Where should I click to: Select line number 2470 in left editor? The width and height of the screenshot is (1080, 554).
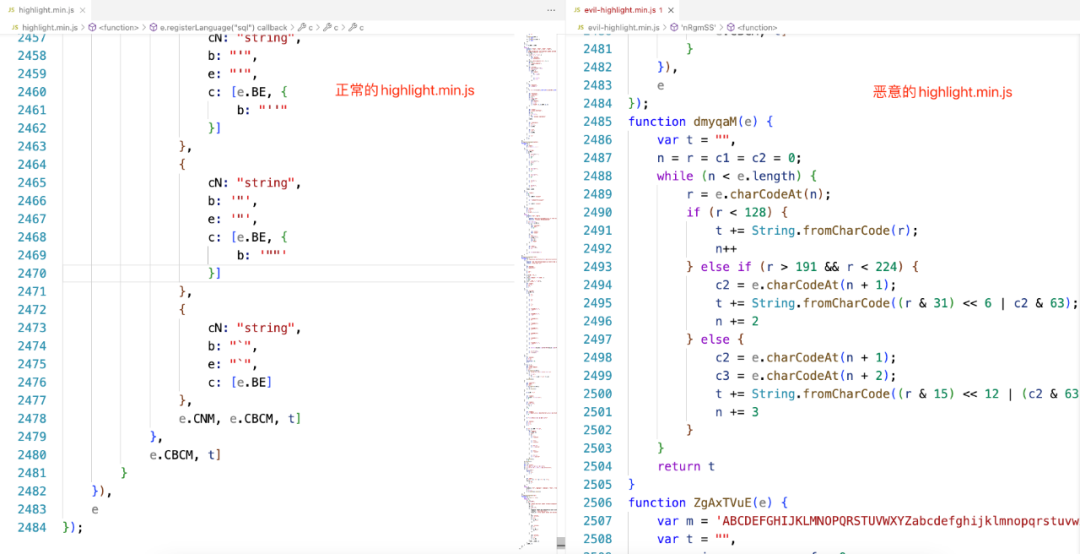[x=32, y=273]
